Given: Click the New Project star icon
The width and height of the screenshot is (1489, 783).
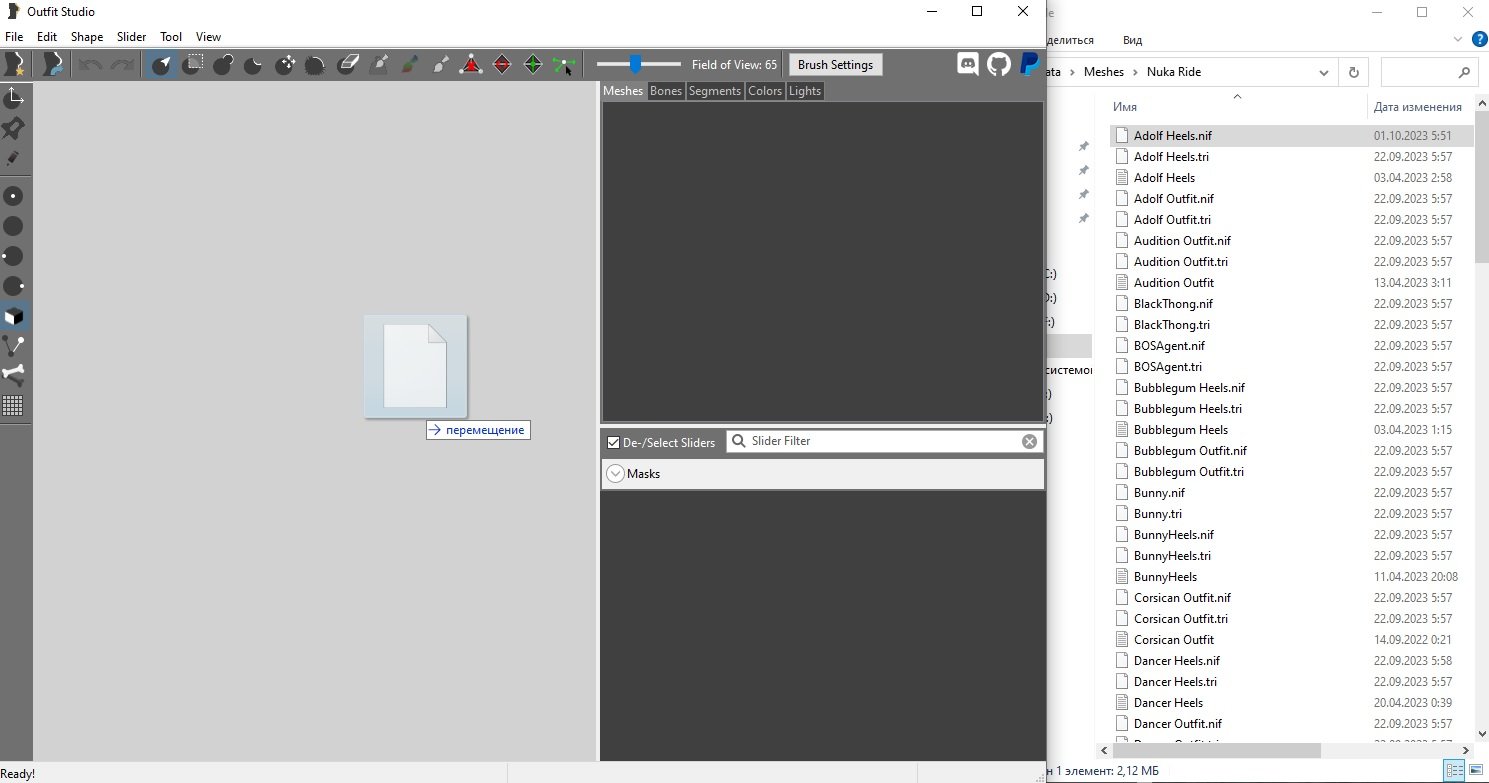Looking at the screenshot, I should tap(16, 65).
